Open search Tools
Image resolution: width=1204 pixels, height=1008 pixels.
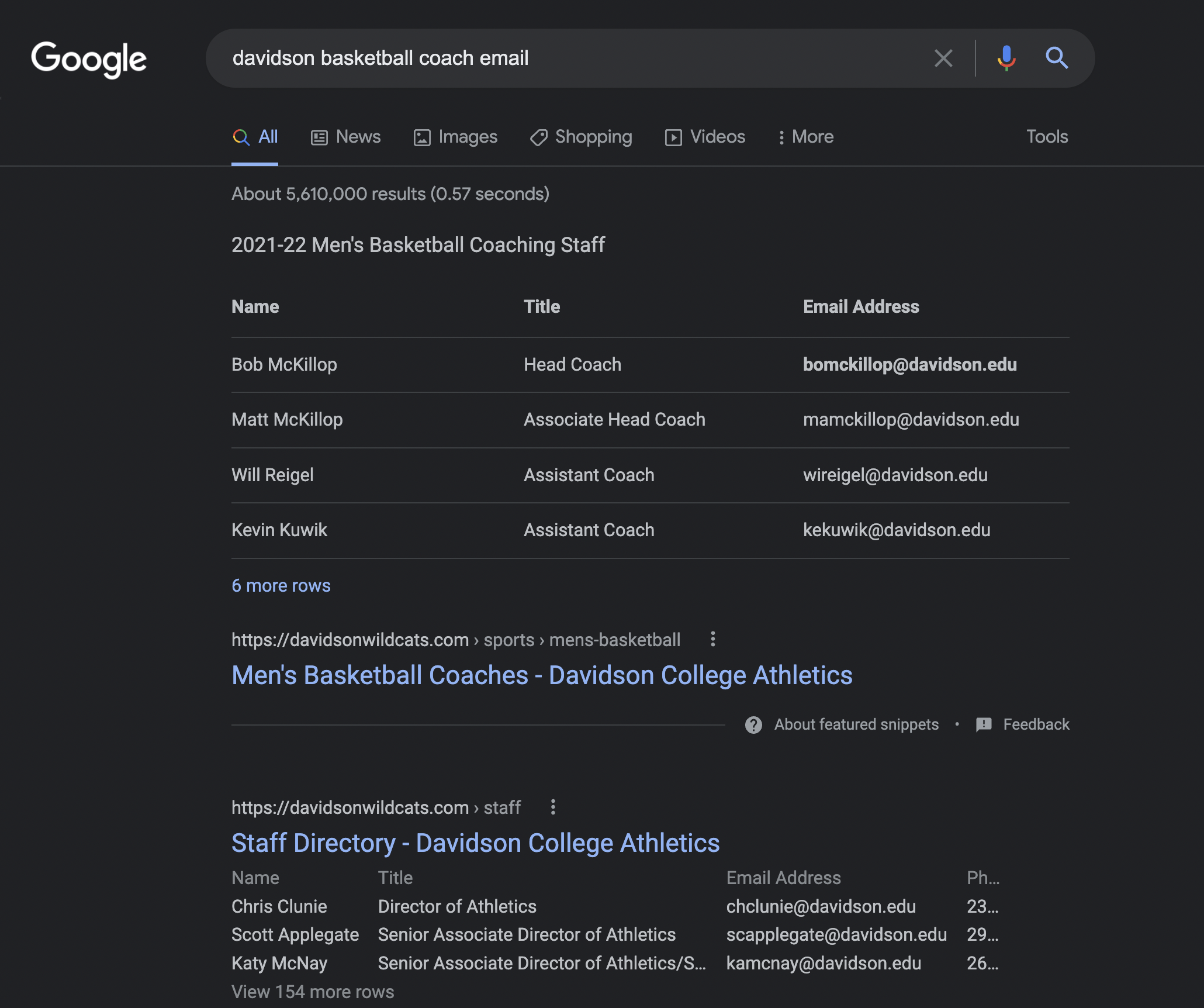(1047, 137)
